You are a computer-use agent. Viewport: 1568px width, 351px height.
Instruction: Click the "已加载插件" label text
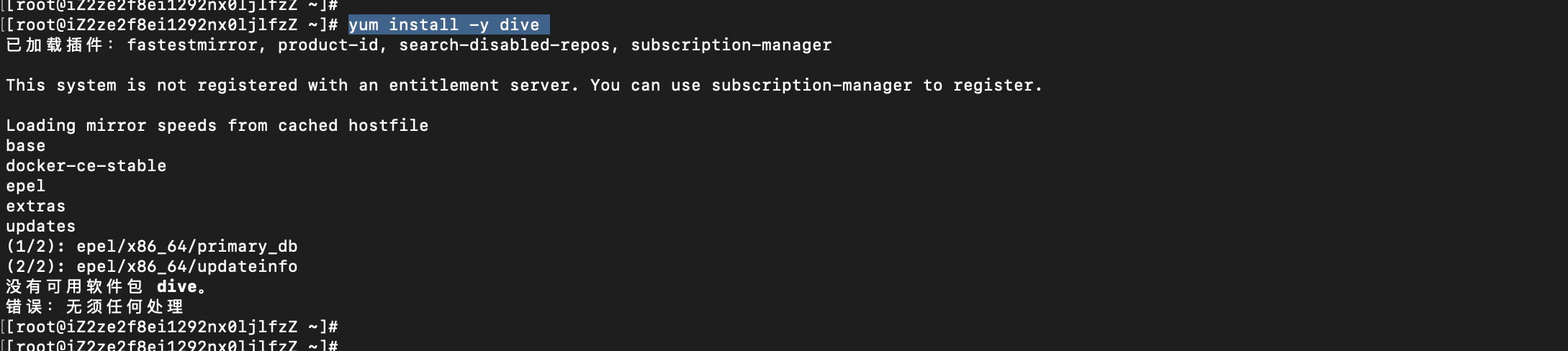55,45
